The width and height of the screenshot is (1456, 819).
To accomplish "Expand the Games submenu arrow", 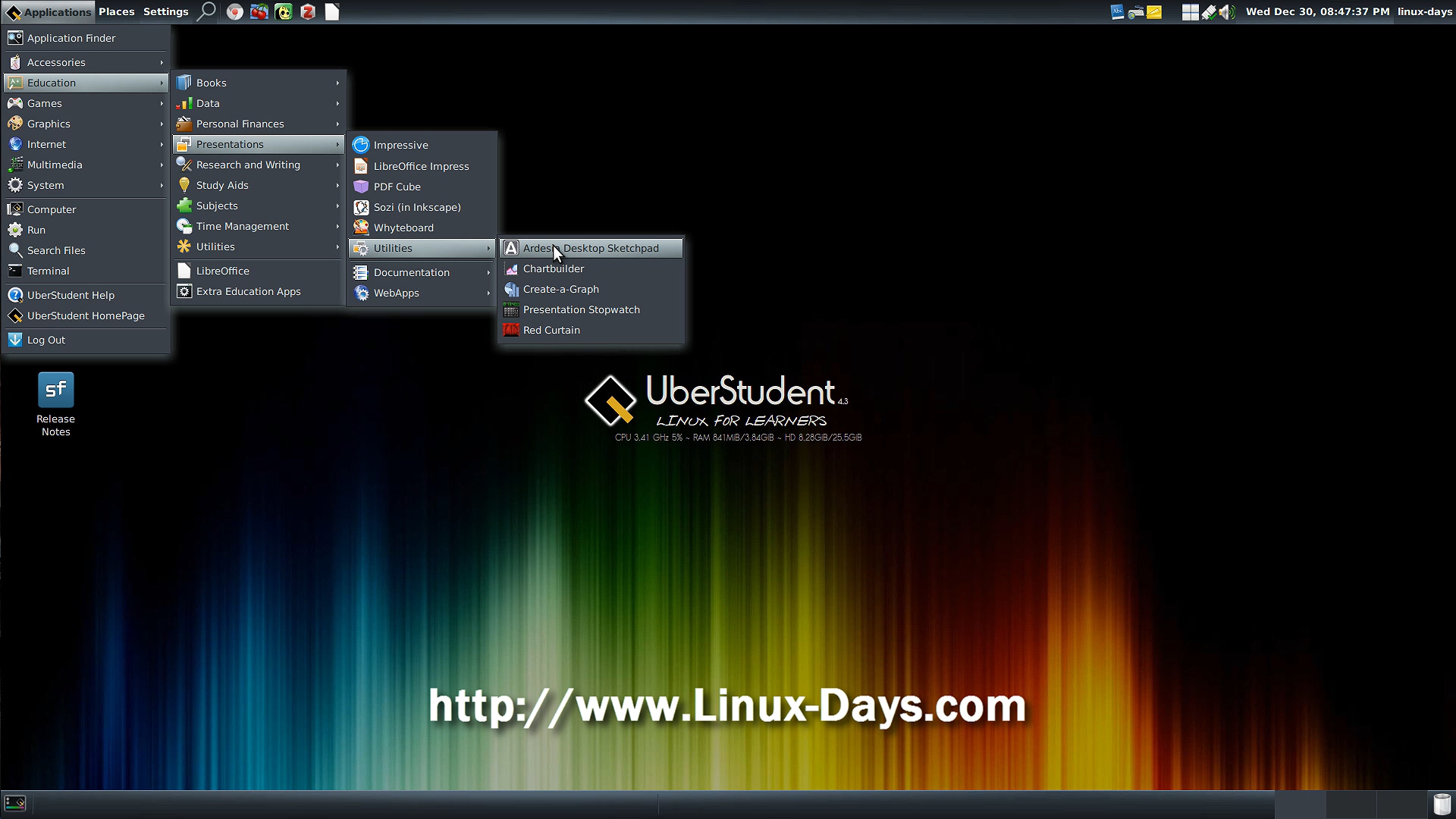I will [162, 103].
